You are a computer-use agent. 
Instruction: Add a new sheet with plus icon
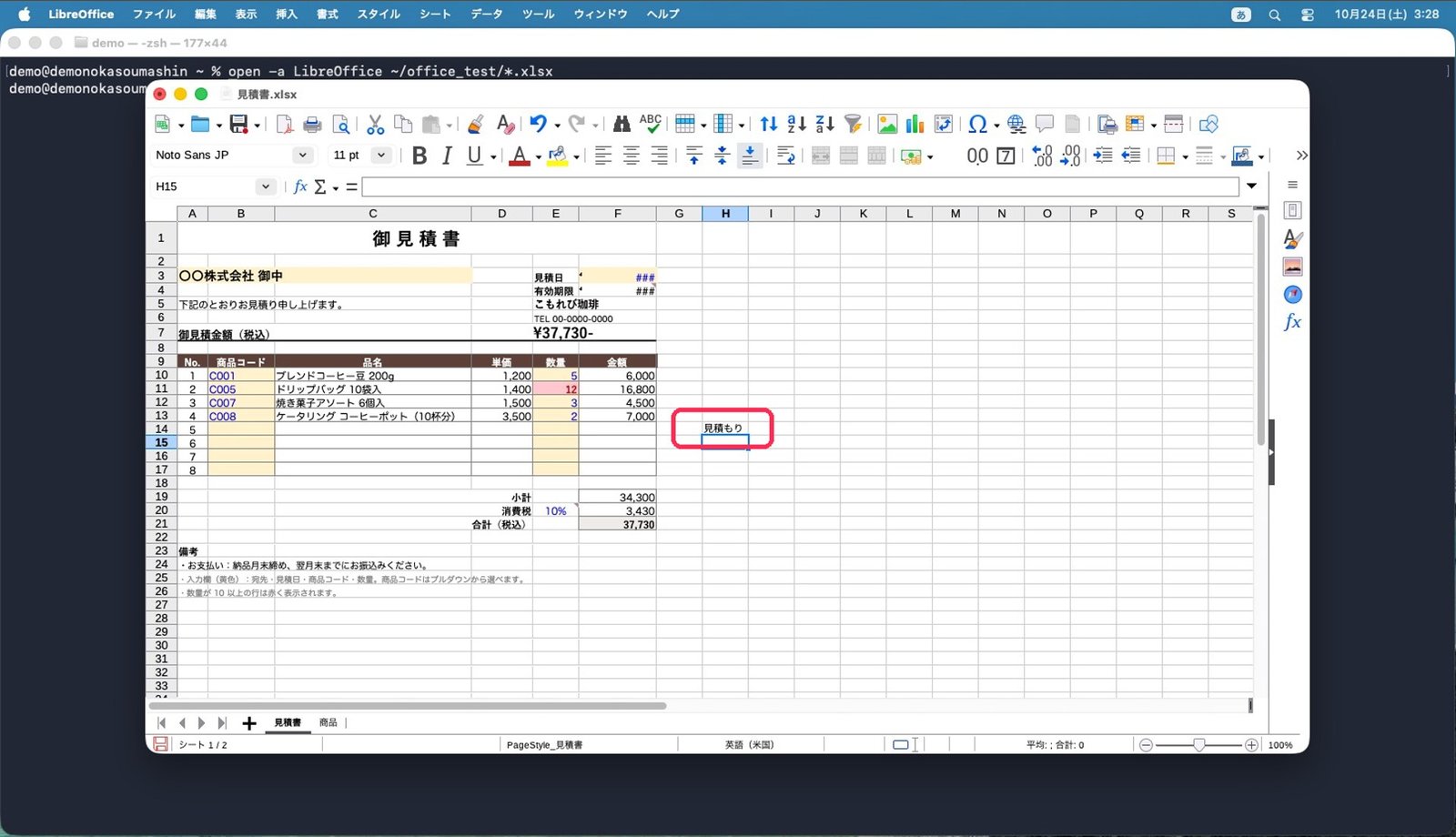[x=249, y=723]
